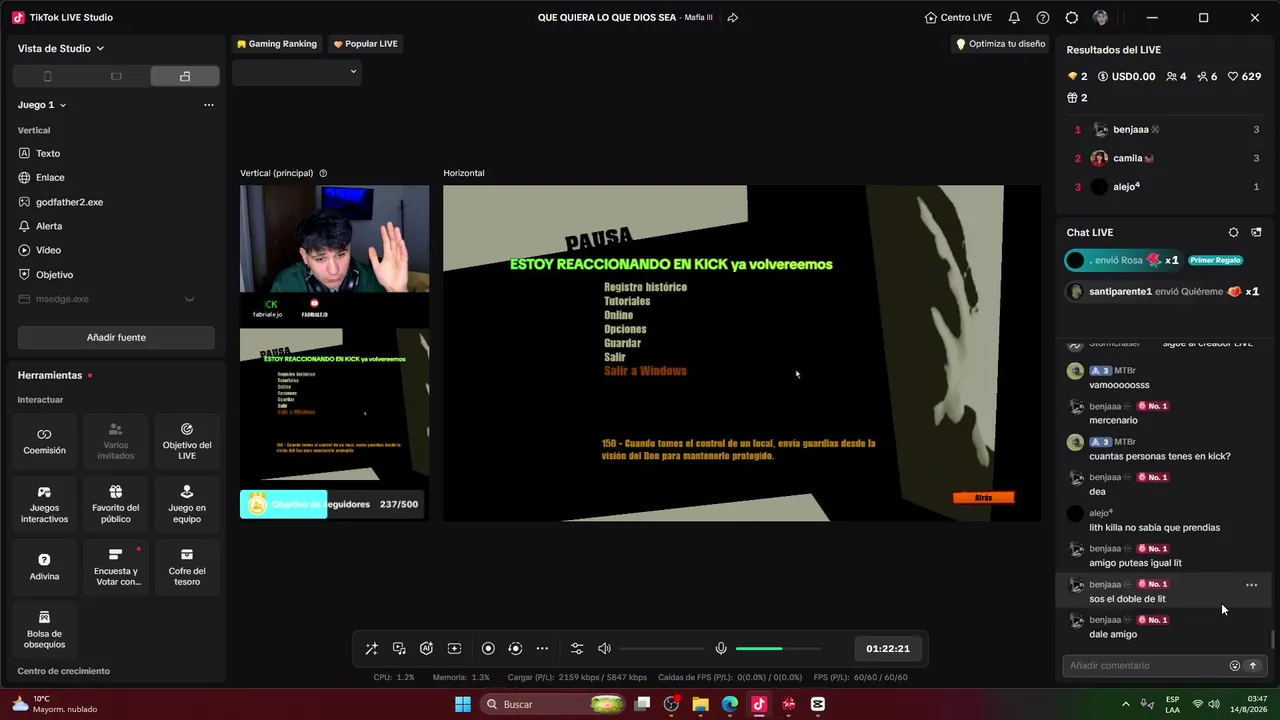Open the settings icon in title bar

click(1072, 18)
